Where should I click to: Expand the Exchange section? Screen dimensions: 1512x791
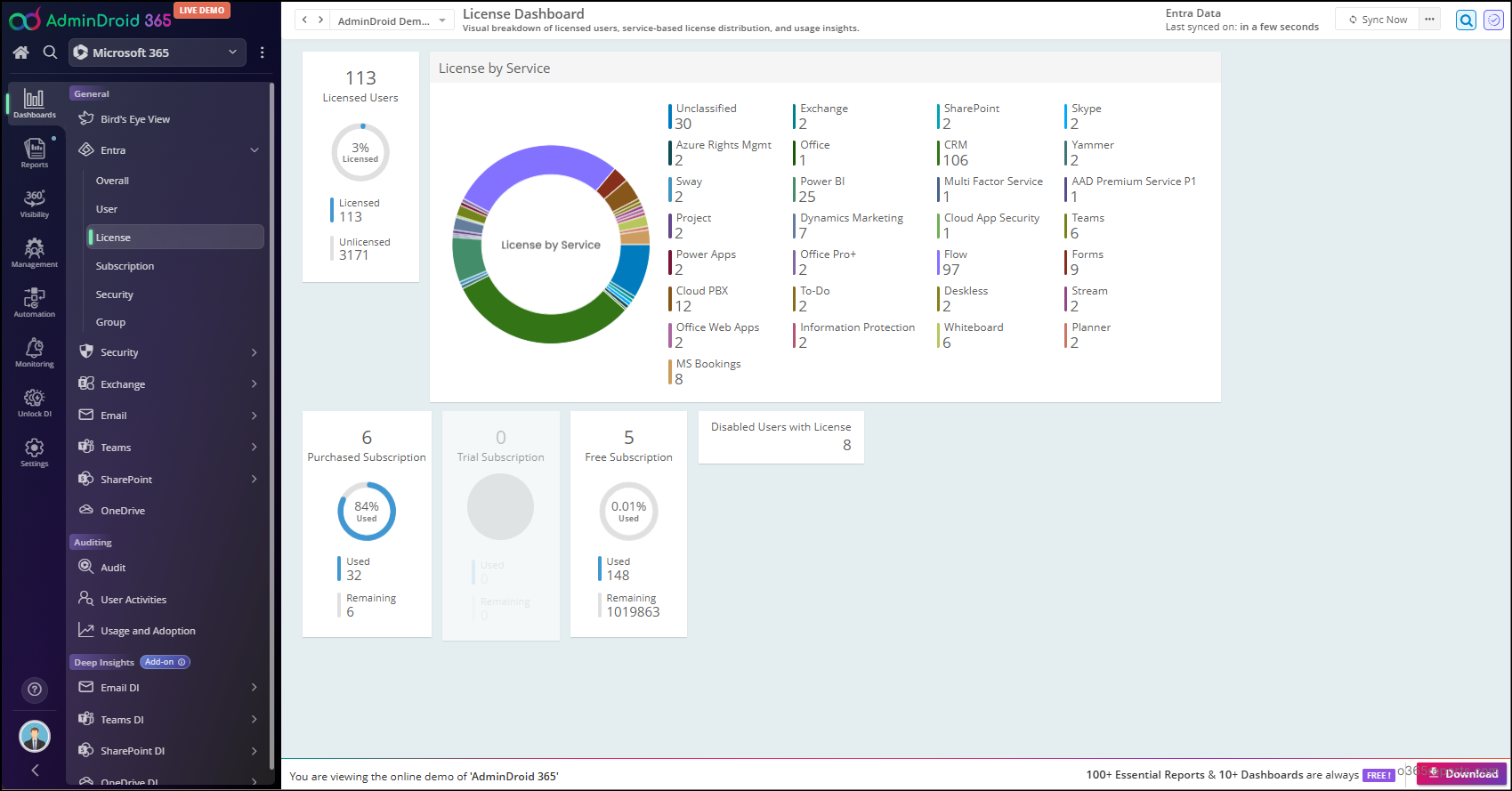point(255,384)
